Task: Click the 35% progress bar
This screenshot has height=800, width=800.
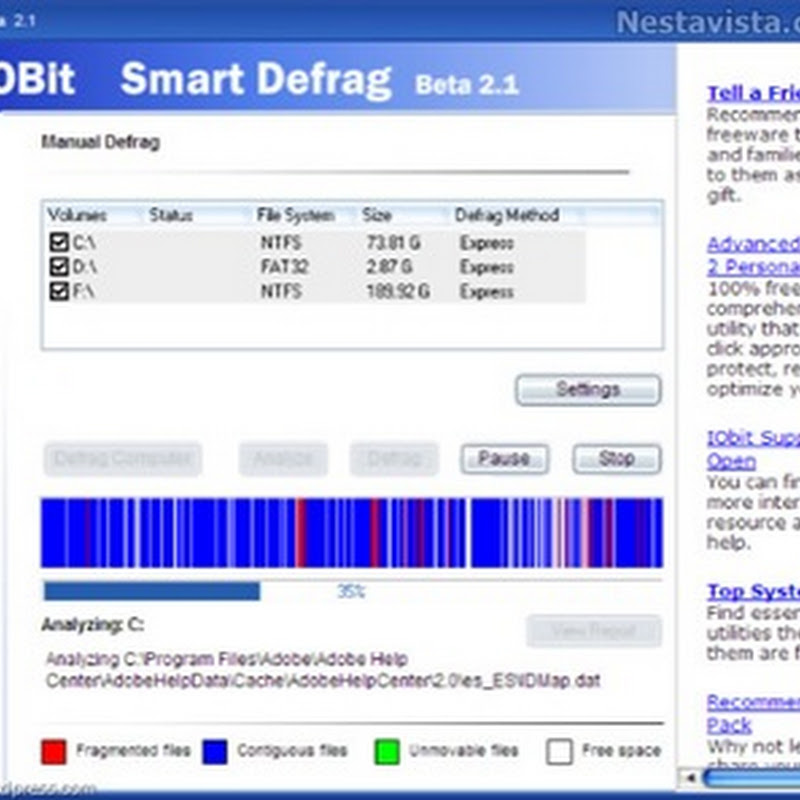Action: pos(351,591)
